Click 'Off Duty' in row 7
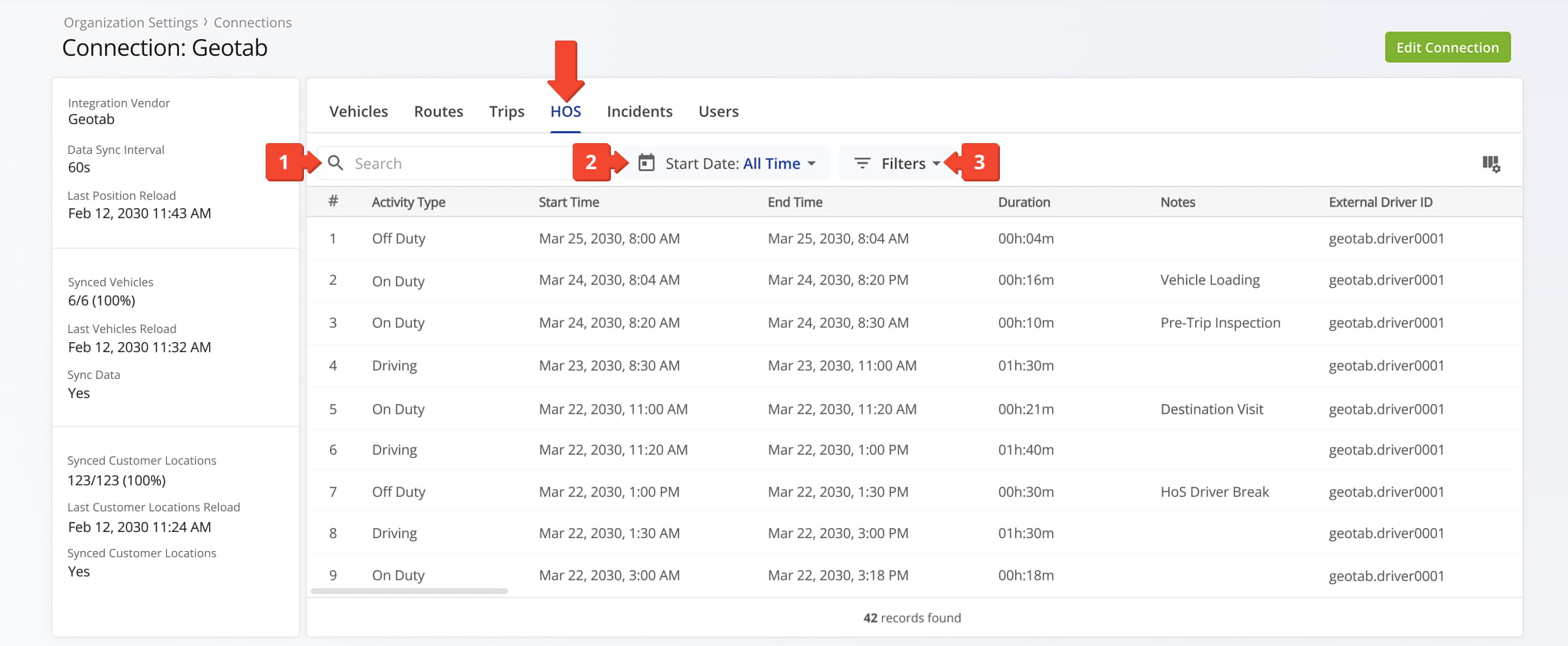 (399, 492)
